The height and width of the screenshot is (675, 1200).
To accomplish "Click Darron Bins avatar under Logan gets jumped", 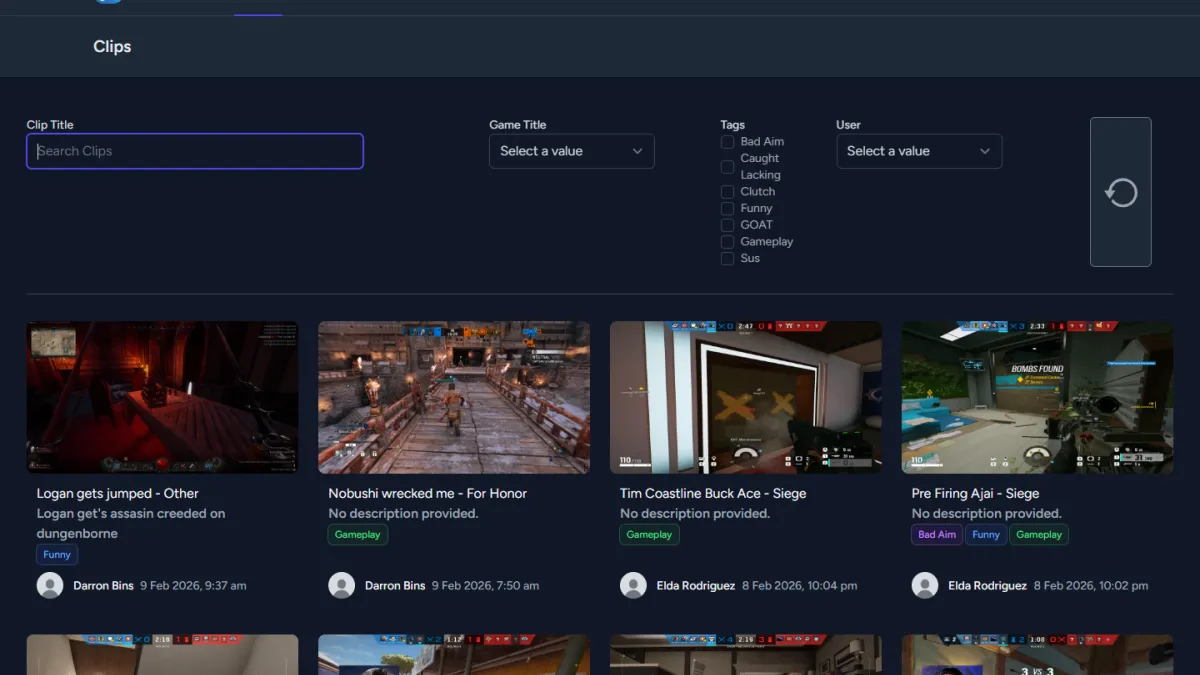I will (x=50, y=586).
